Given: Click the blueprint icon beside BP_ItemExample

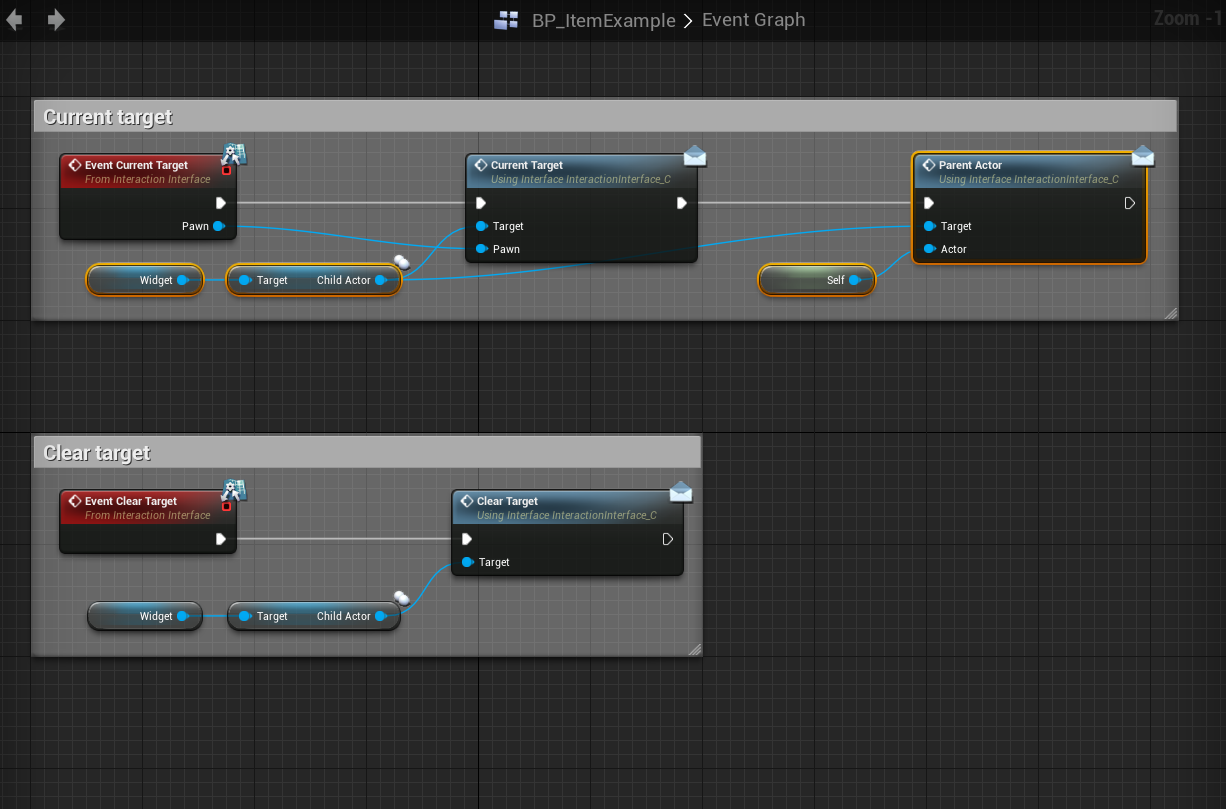Looking at the screenshot, I should [506, 21].
